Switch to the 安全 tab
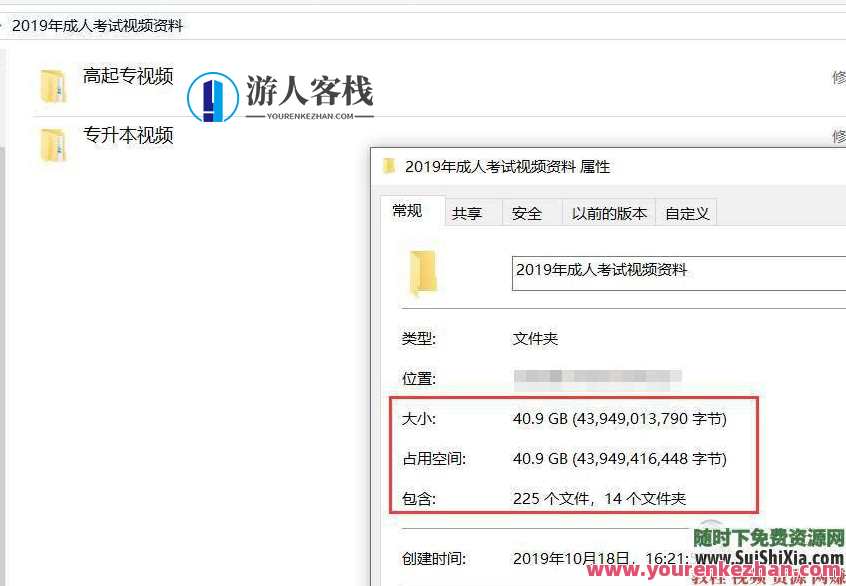The width and height of the screenshot is (846, 586). pyautogui.click(x=527, y=213)
